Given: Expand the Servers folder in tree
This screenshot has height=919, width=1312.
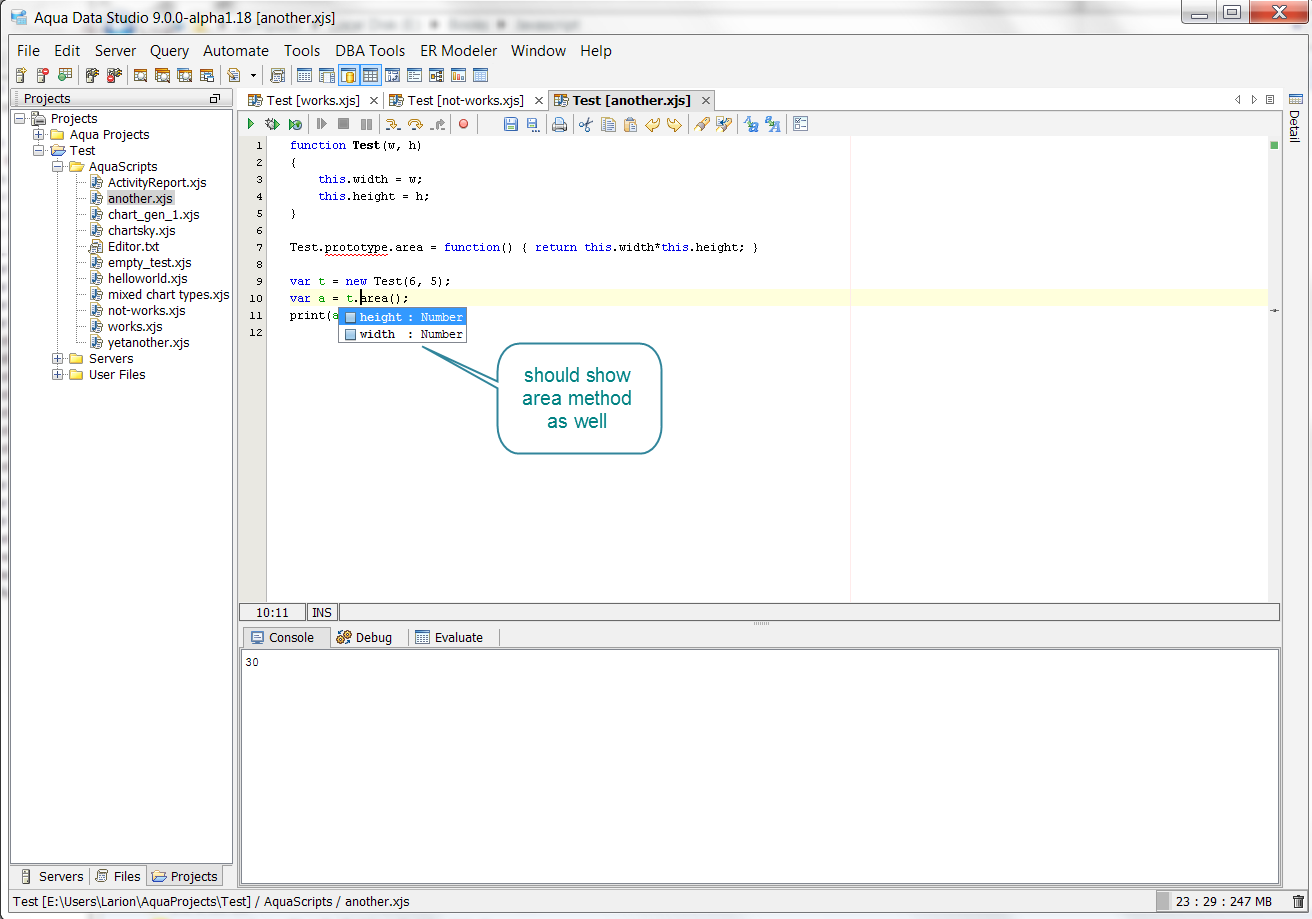Looking at the screenshot, I should pyautogui.click(x=58, y=359).
